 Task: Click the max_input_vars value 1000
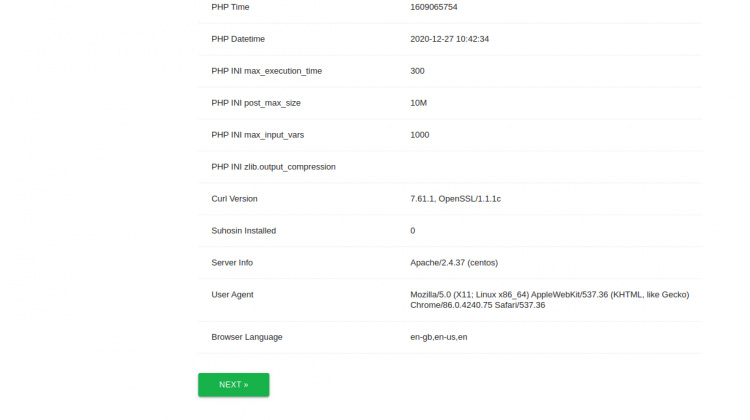point(420,135)
